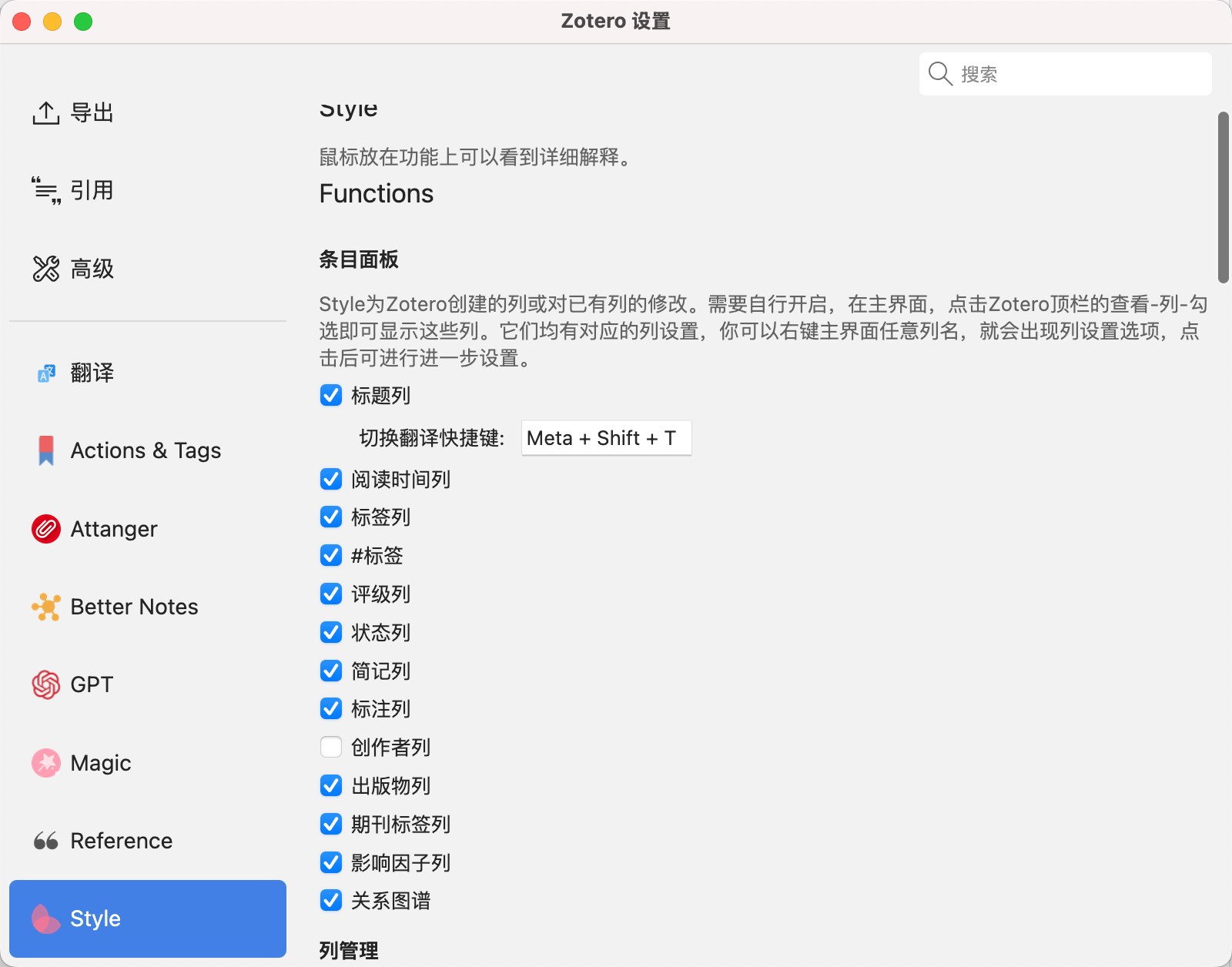Image resolution: width=1232 pixels, height=967 pixels.
Task: Click the GPT logo icon
Action: point(46,684)
